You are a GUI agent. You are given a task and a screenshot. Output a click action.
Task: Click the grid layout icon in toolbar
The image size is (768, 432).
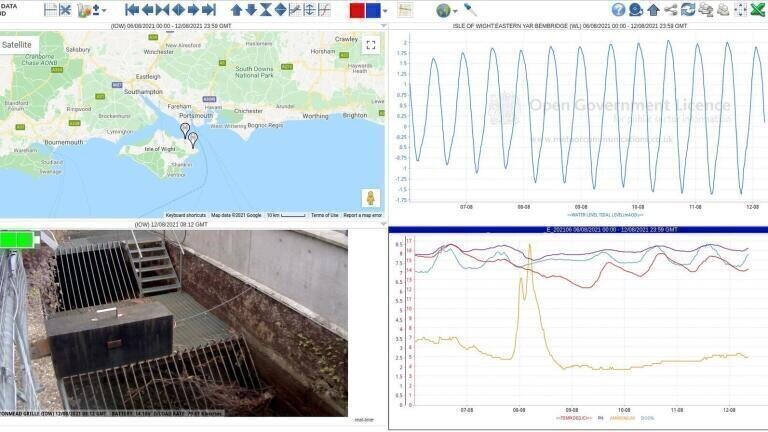(x=50, y=10)
